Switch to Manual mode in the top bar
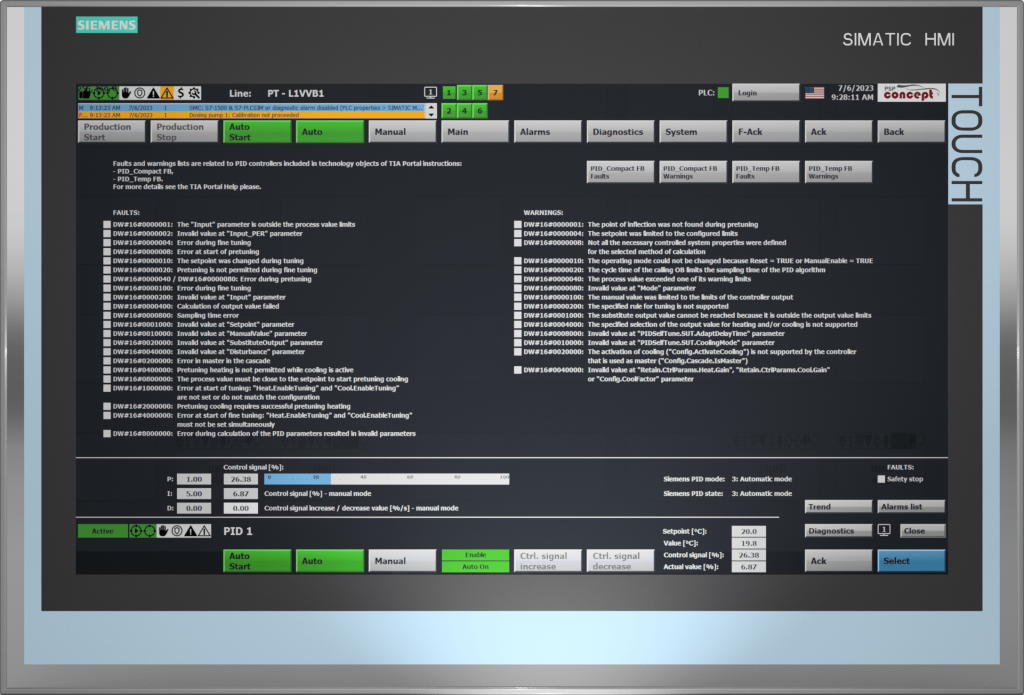 click(402, 131)
